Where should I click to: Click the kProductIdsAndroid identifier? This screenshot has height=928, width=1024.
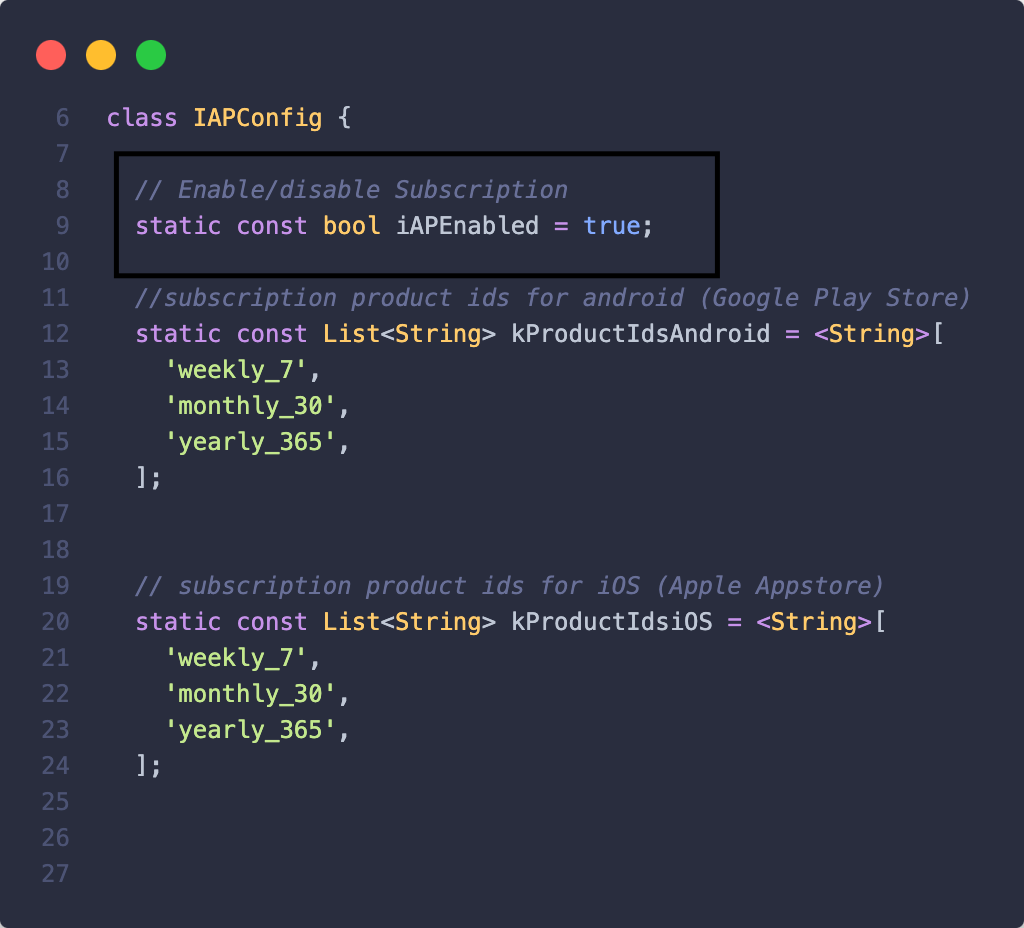coord(640,334)
